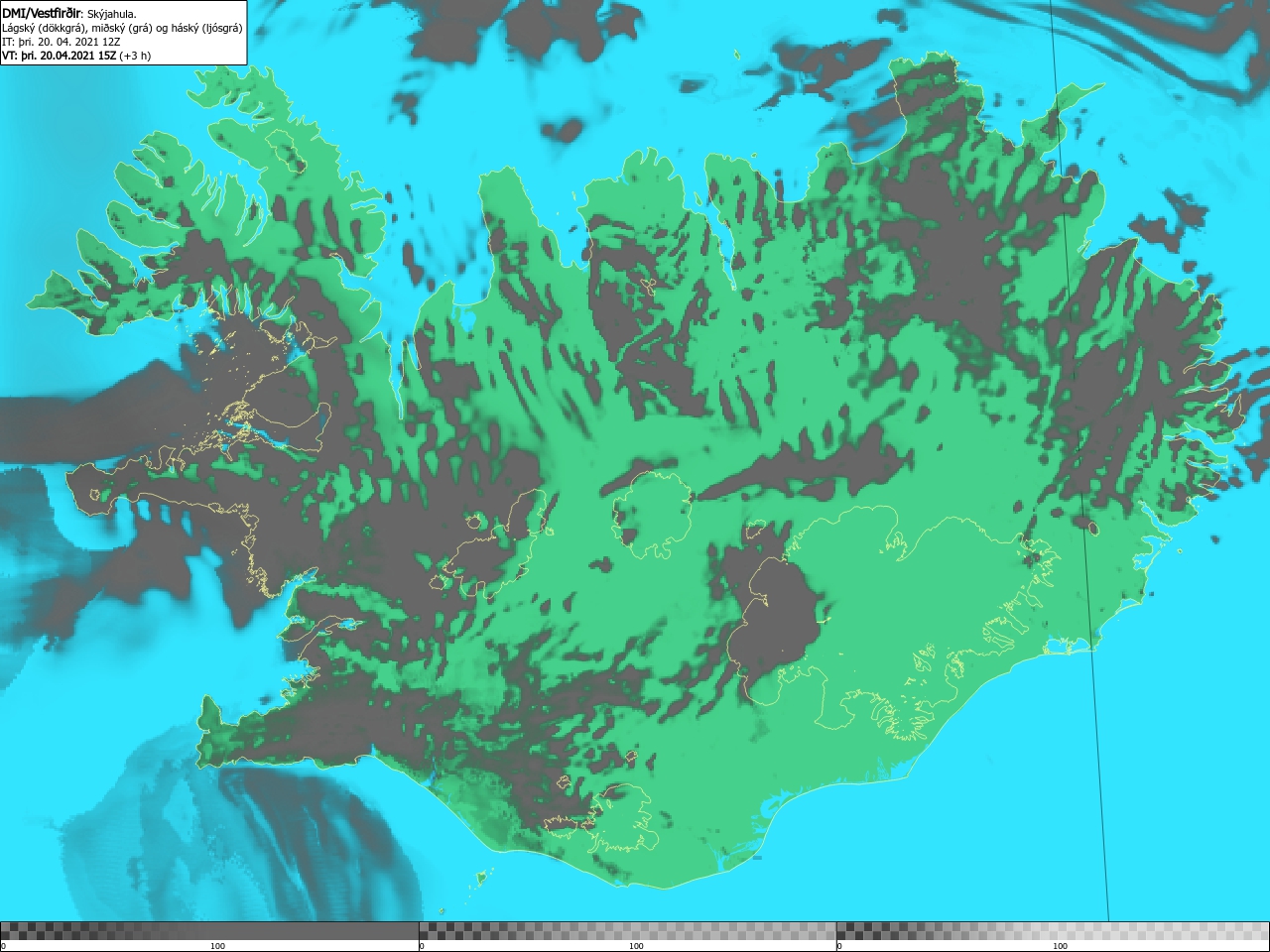The image size is (1270, 952).
Task: Click the '100' label under the light grey scale
Action: tap(1060, 946)
